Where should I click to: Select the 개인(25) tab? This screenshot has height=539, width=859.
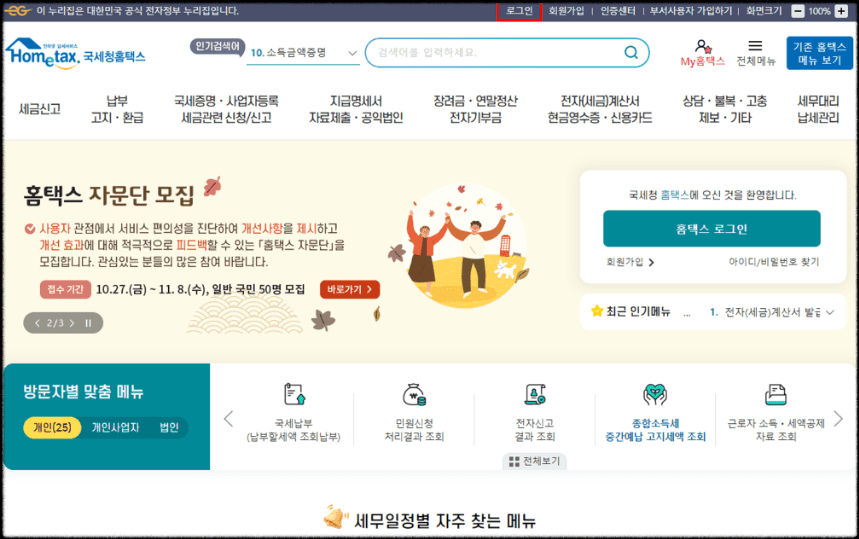pos(52,427)
